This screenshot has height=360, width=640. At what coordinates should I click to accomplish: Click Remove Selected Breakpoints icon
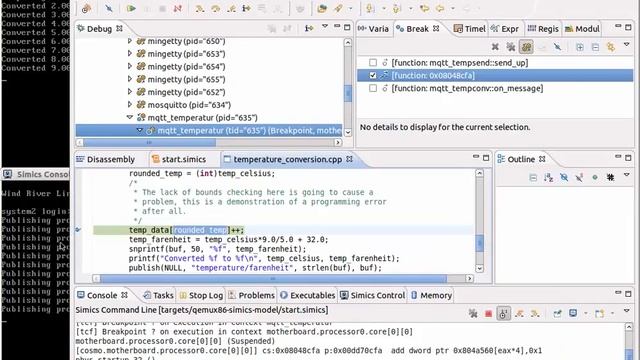[x=495, y=47]
